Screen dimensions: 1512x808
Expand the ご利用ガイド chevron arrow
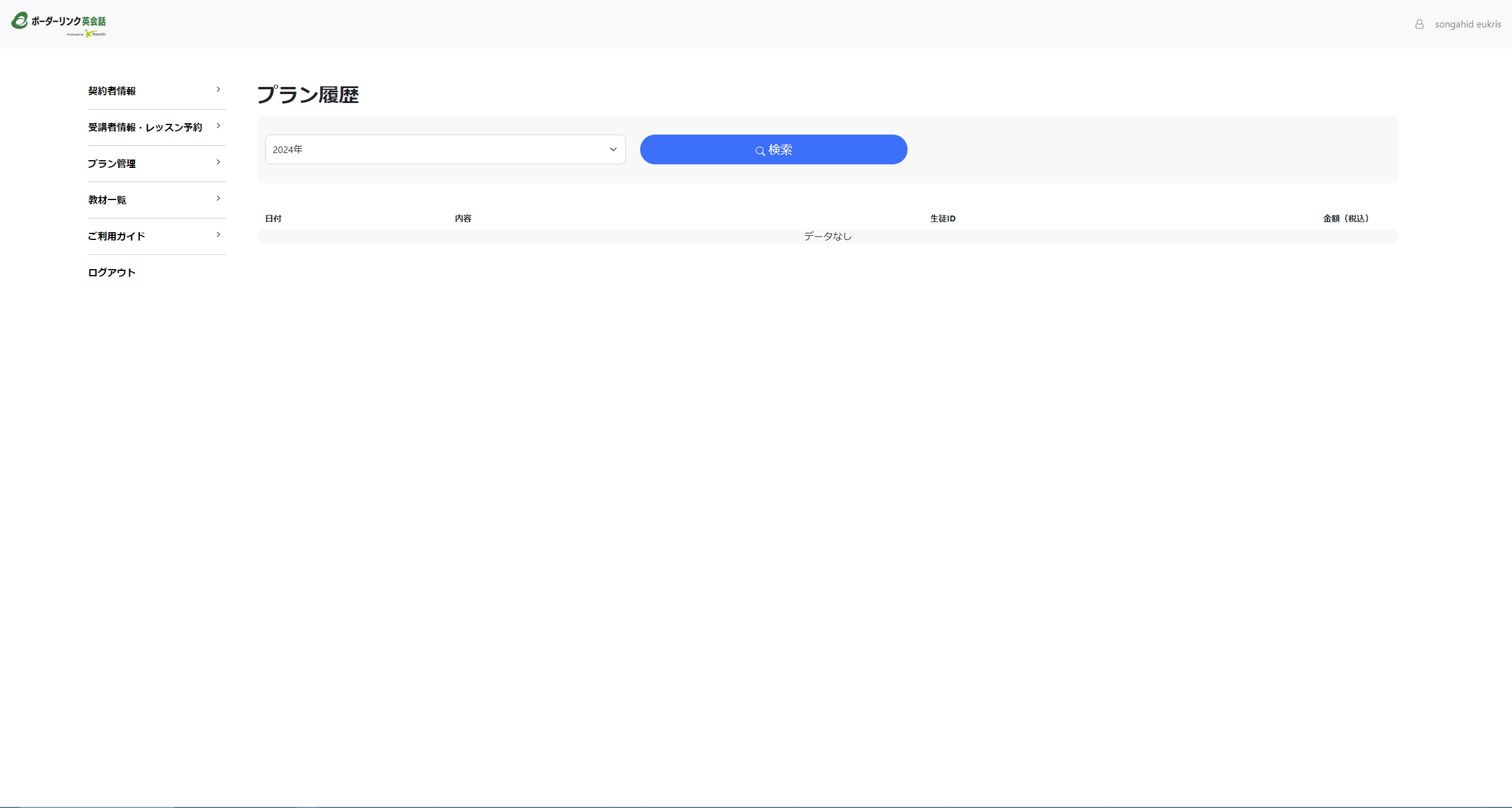click(218, 235)
